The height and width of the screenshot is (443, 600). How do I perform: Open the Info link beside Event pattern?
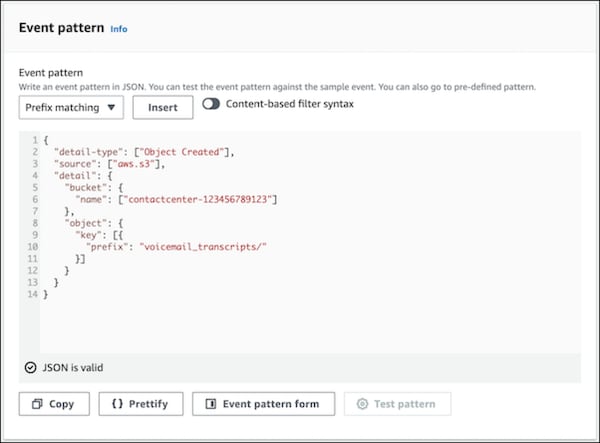[x=119, y=29]
